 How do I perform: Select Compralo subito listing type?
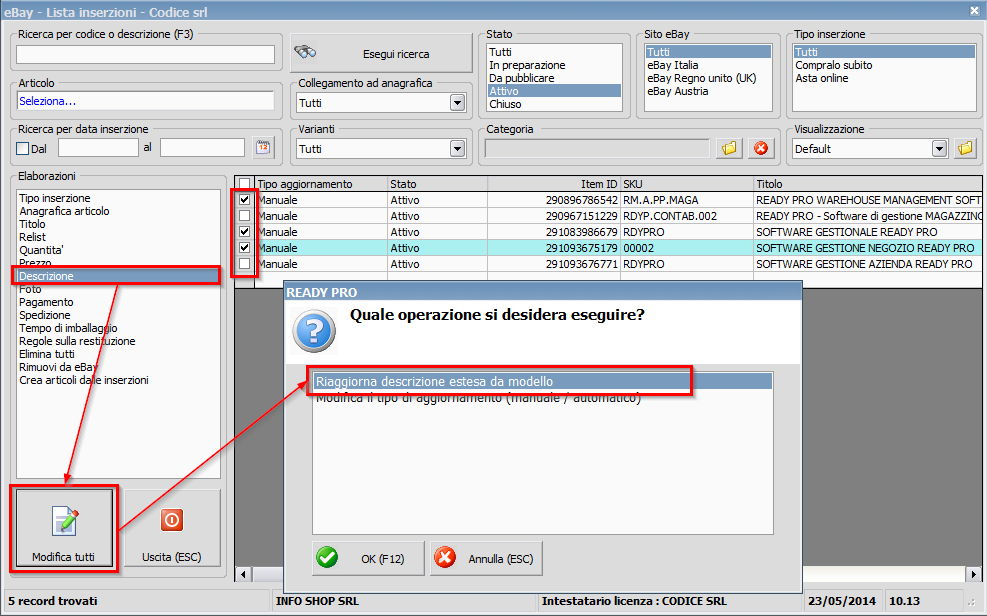point(884,65)
